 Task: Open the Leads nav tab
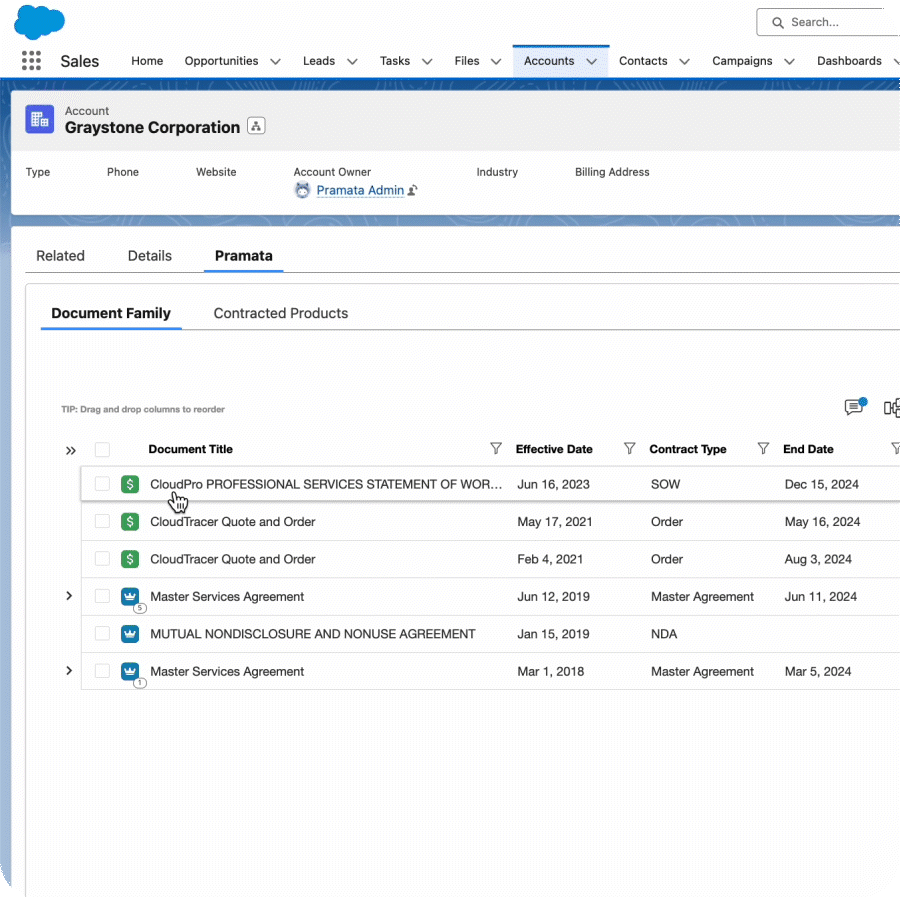click(x=319, y=61)
